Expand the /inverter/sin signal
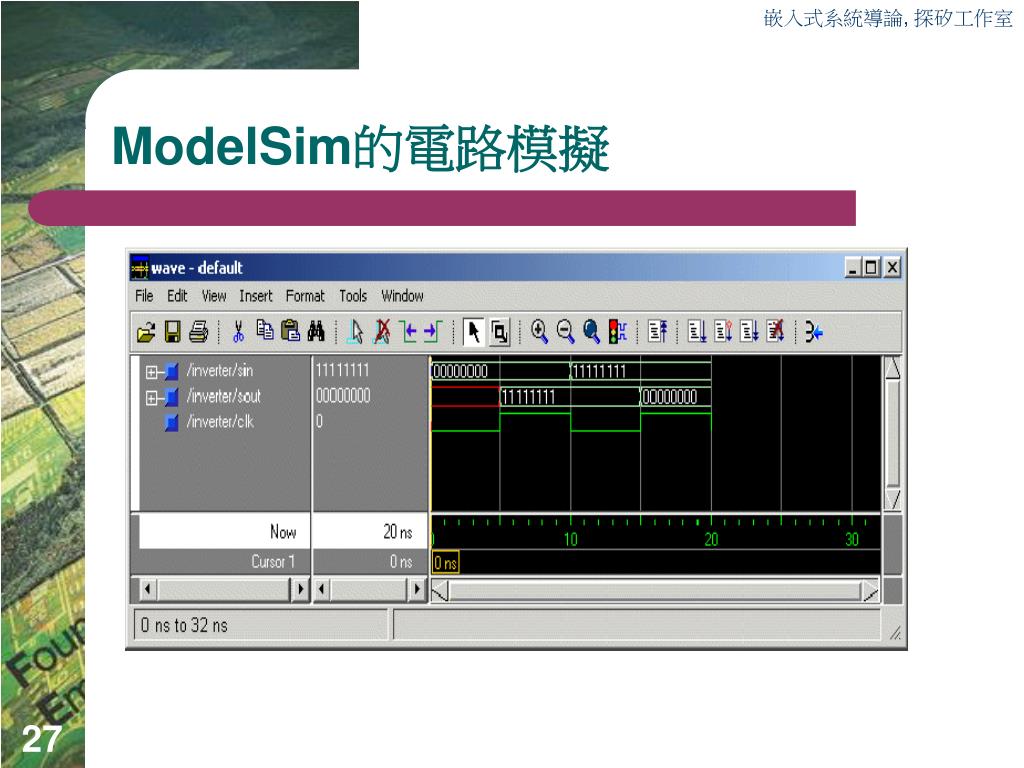Screen dimensions: 1024x768 (151, 372)
